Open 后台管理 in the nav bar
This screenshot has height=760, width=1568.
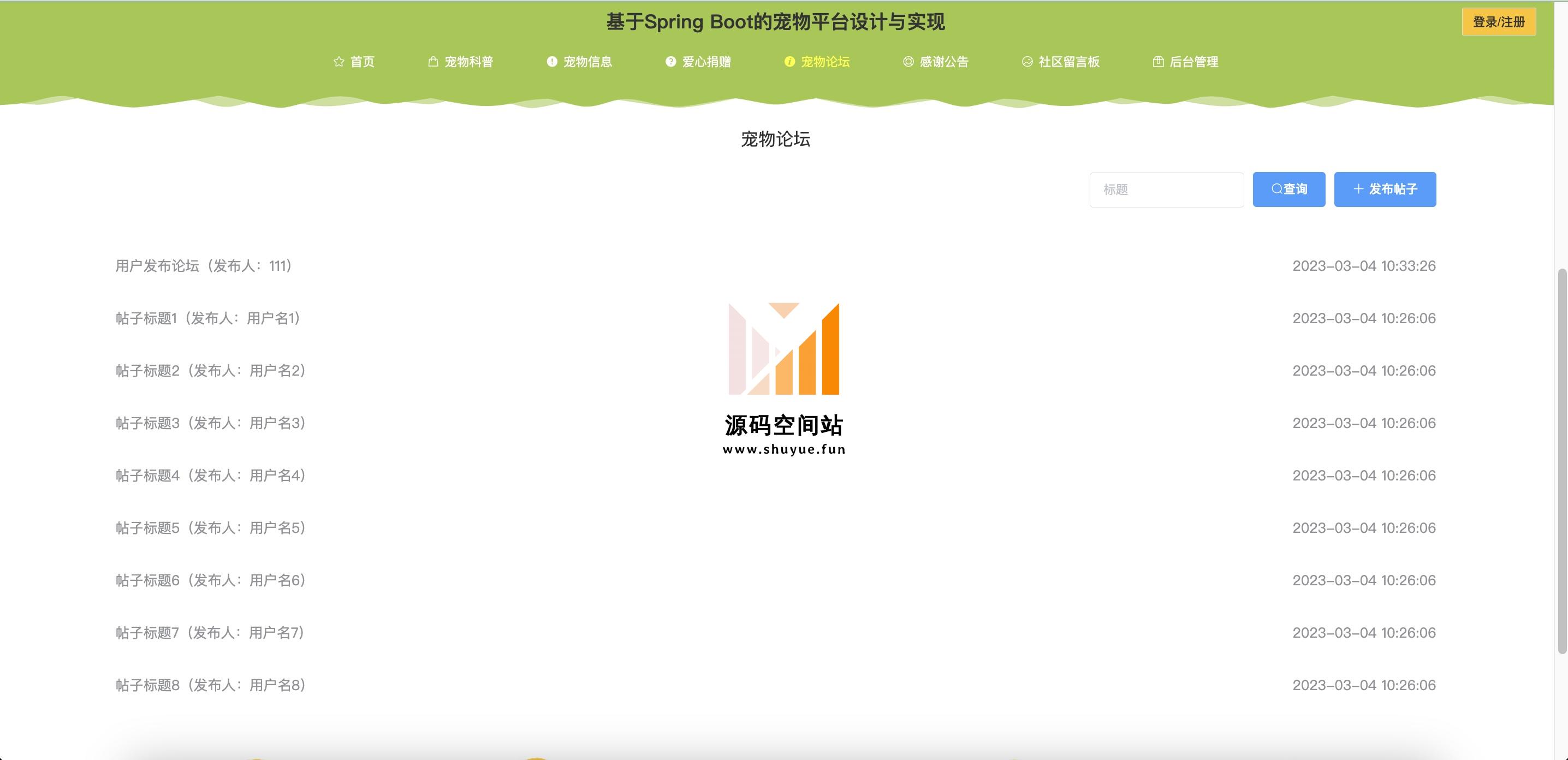(1186, 62)
